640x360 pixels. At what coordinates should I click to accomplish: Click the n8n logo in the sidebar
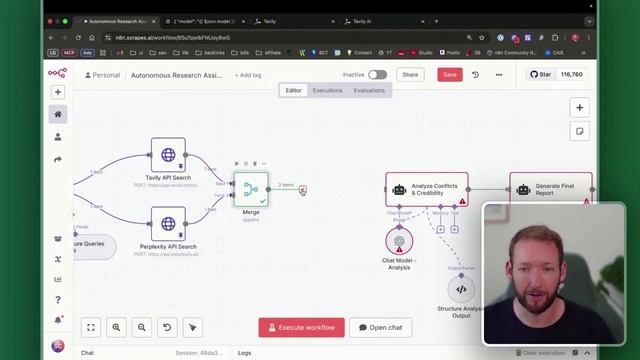(57, 73)
